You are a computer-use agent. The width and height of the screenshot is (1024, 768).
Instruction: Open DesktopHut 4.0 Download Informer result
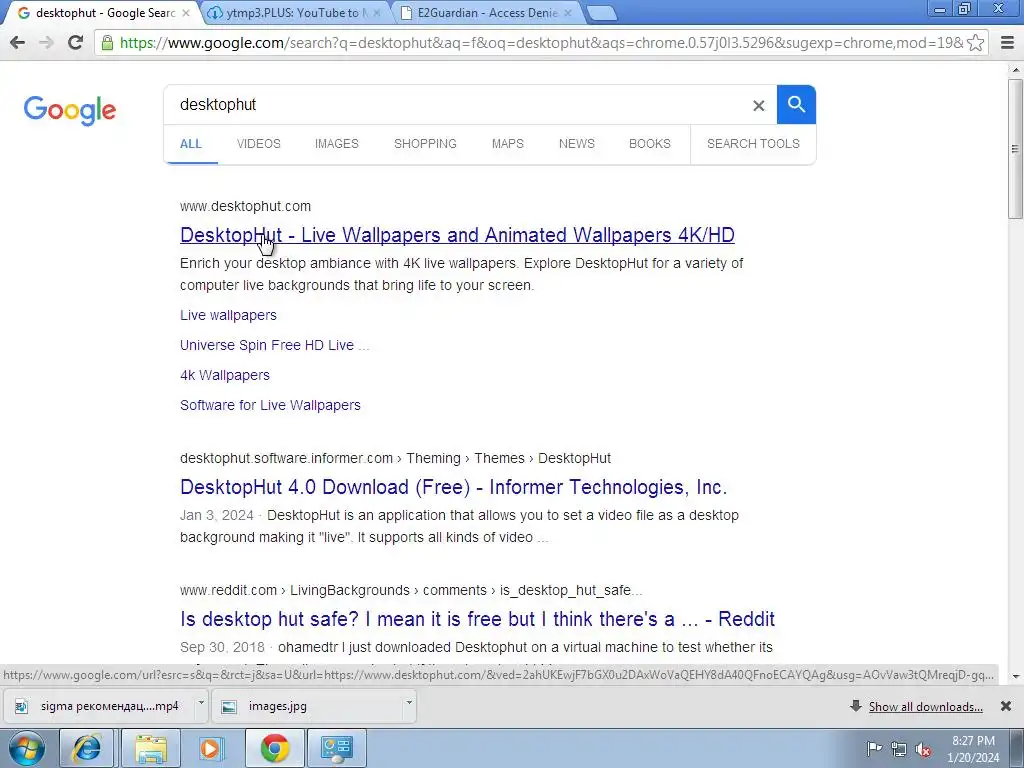coord(453,487)
